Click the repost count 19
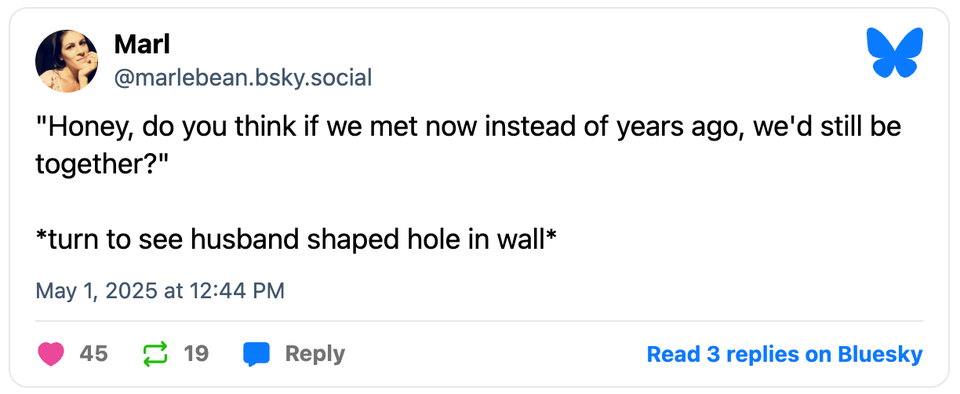 point(197,354)
